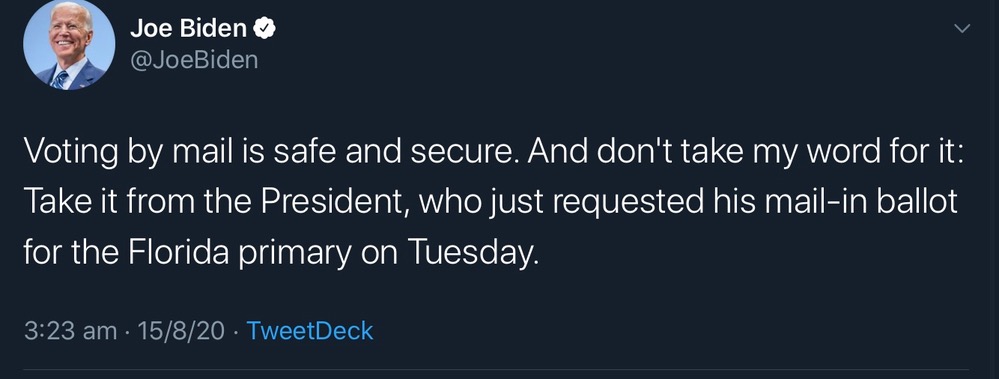
Task: Select the 15/8/20 date text
Action: click(x=178, y=331)
